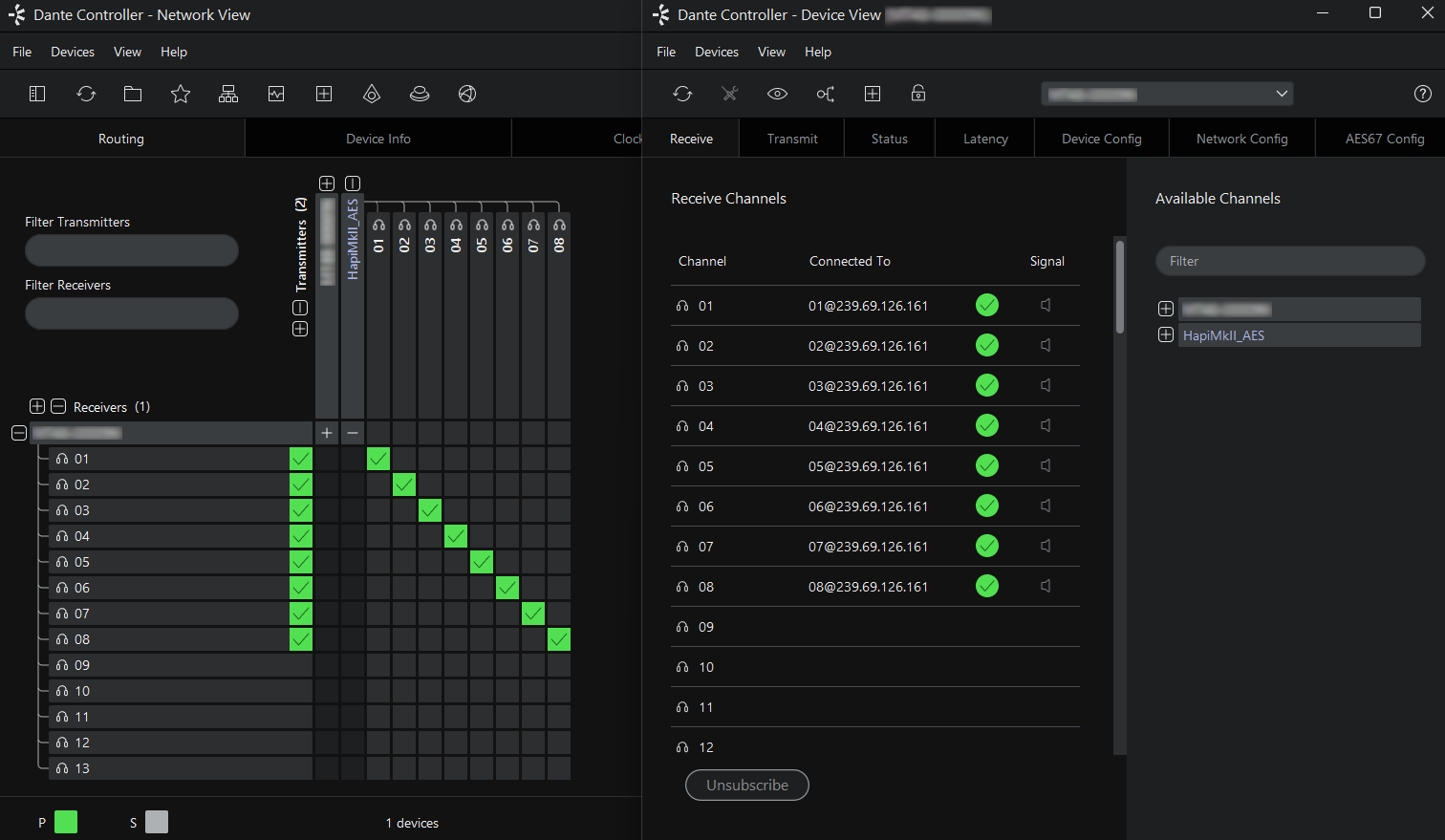Open the device selection dropdown in Device View
Image resolution: width=1445 pixels, height=840 pixels.
tap(1167, 94)
